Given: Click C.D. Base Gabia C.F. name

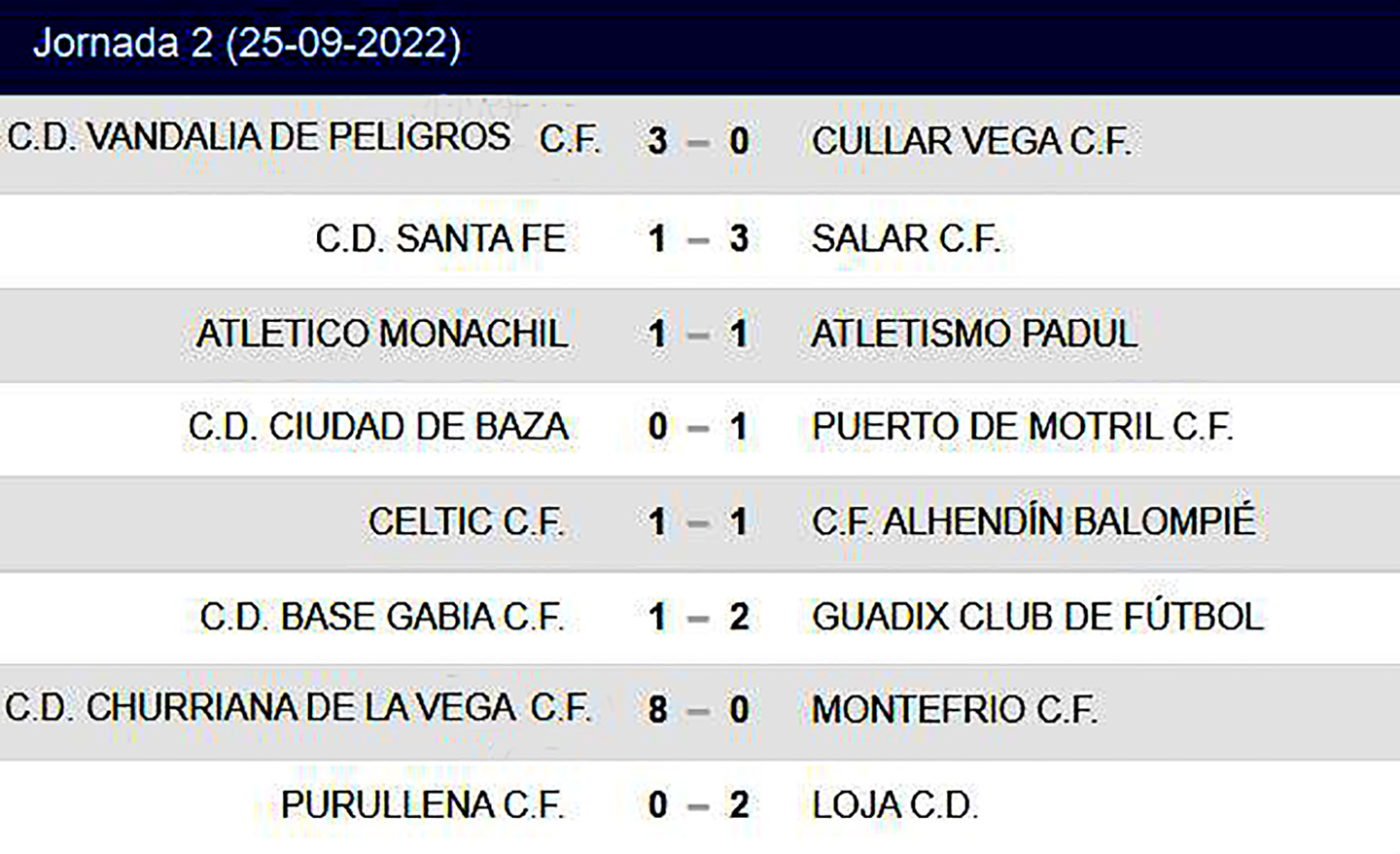Looking at the screenshot, I should [381, 618].
